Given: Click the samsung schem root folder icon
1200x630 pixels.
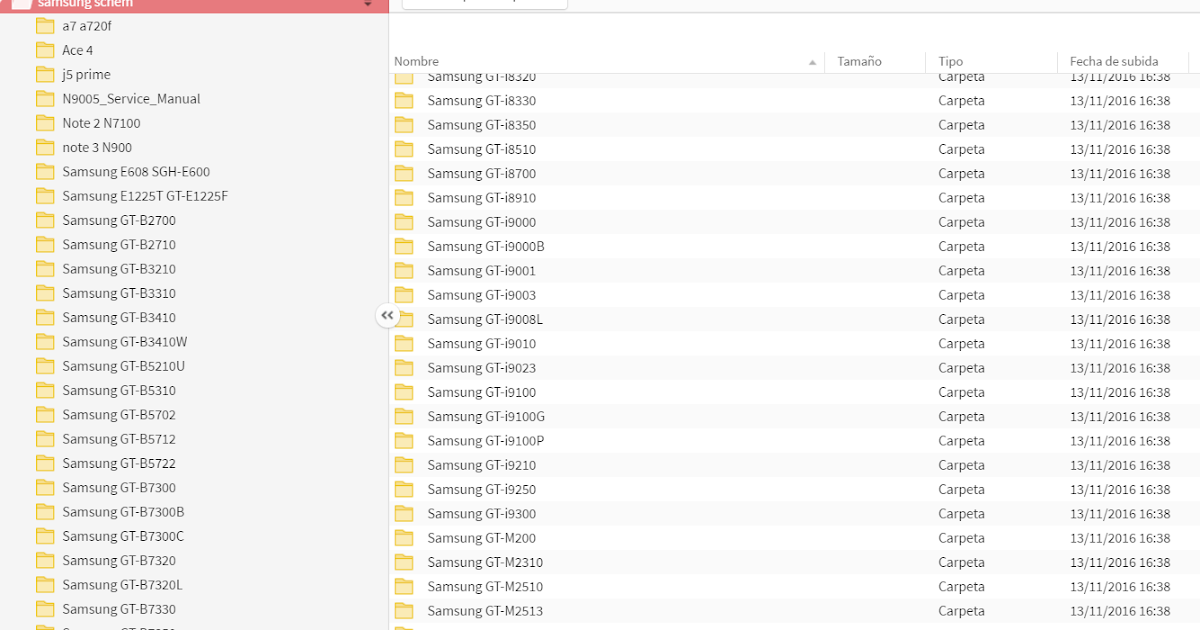Looking at the screenshot, I should pyautogui.click(x=21, y=3).
